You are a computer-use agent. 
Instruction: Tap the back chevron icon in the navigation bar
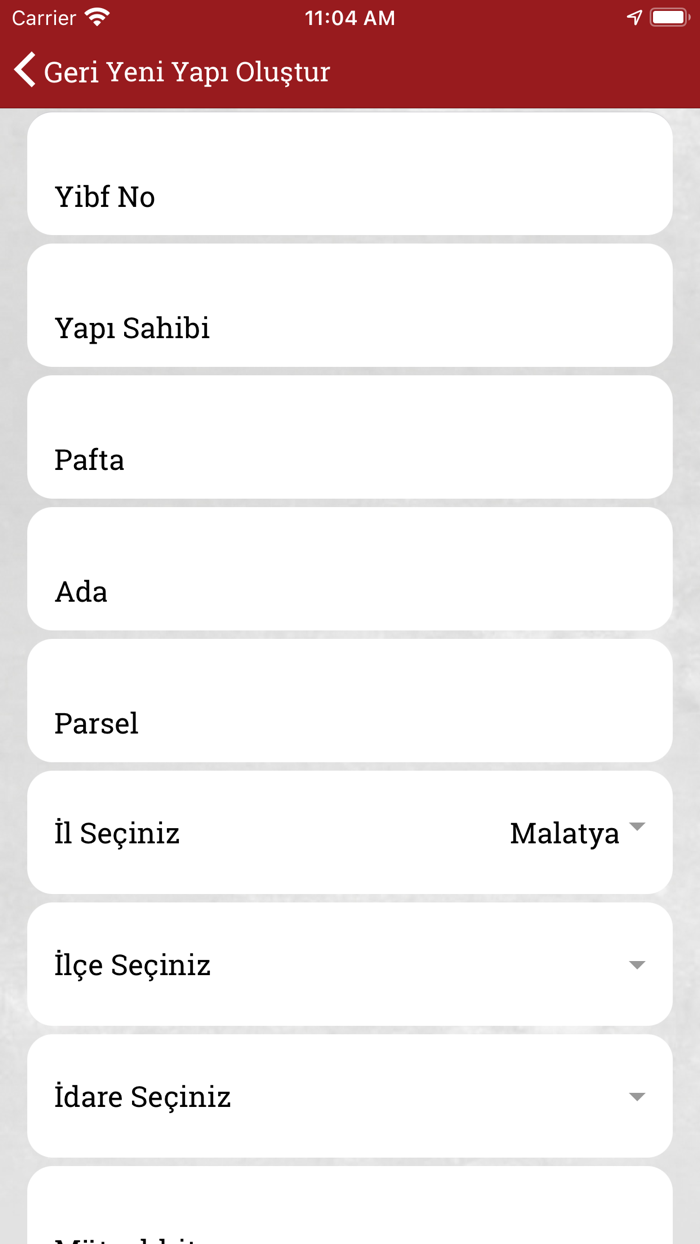tap(23, 70)
